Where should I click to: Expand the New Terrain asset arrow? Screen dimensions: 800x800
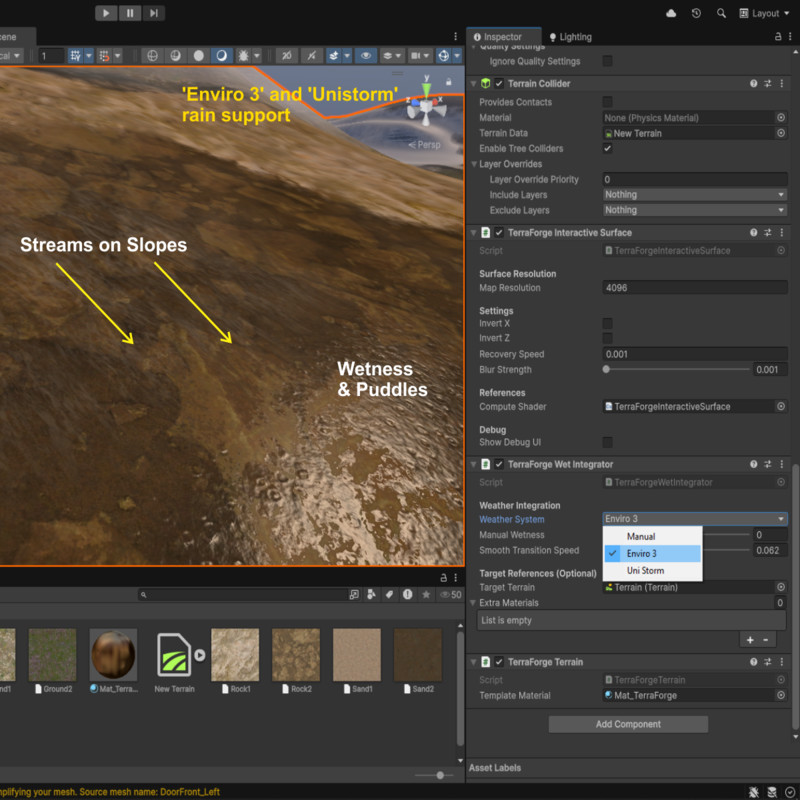pyautogui.click(x=199, y=655)
